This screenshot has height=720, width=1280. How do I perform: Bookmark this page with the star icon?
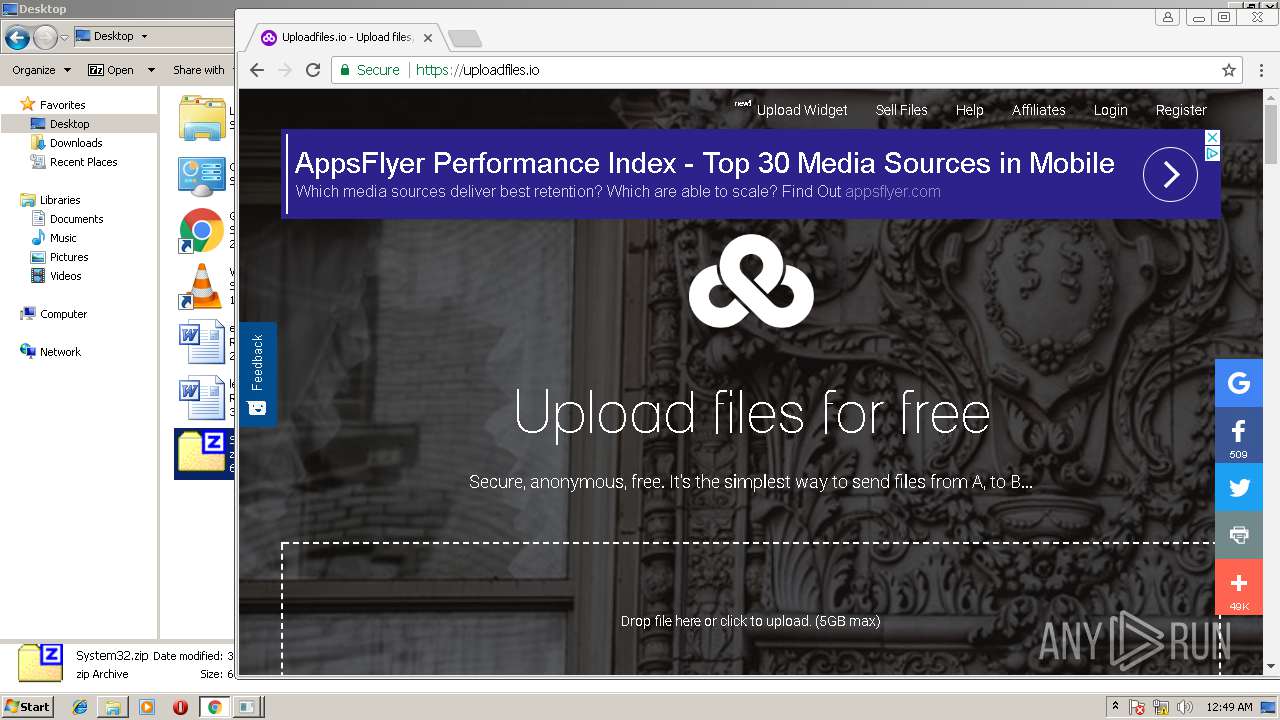click(x=1229, y=70)
